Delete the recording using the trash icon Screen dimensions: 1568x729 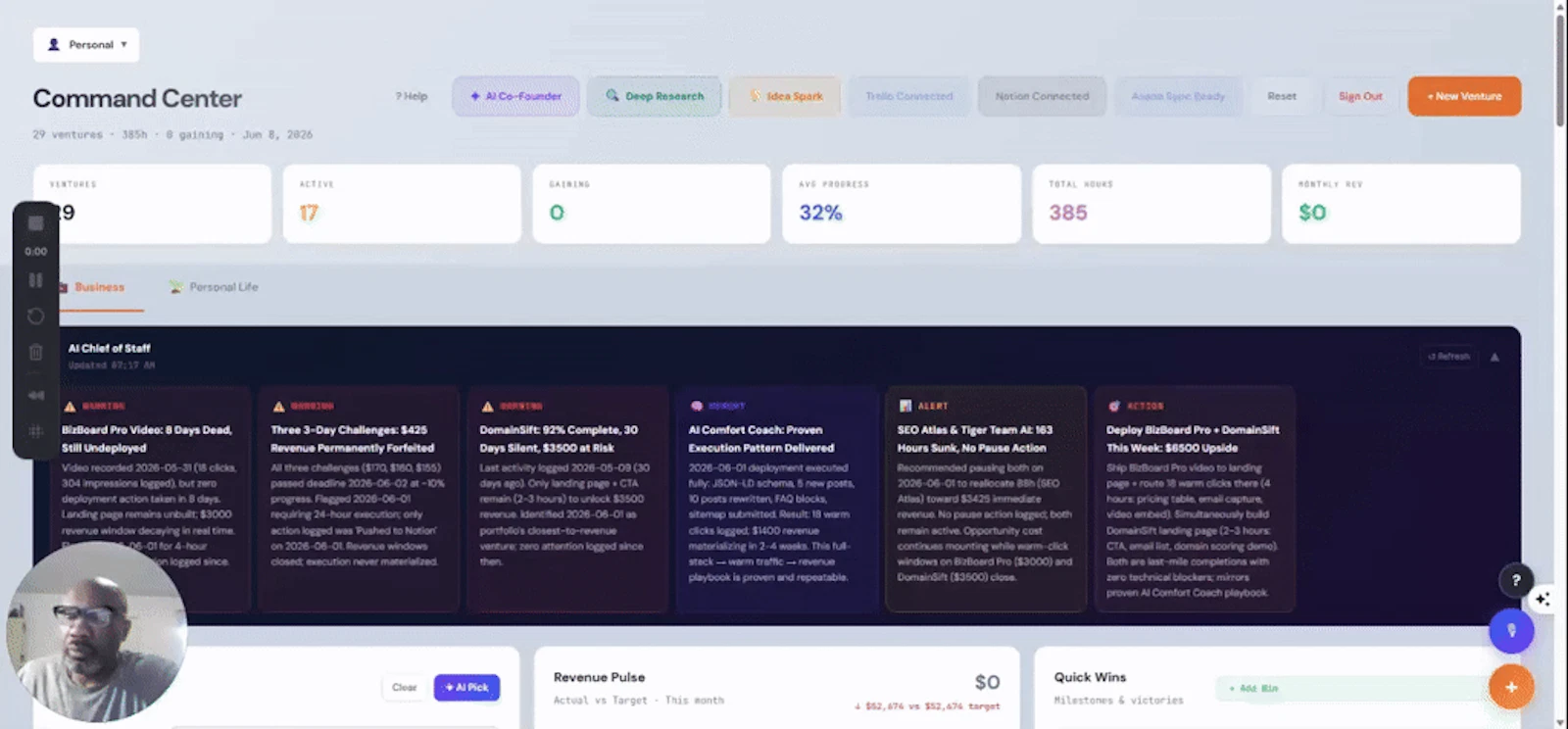pos(35,353)
